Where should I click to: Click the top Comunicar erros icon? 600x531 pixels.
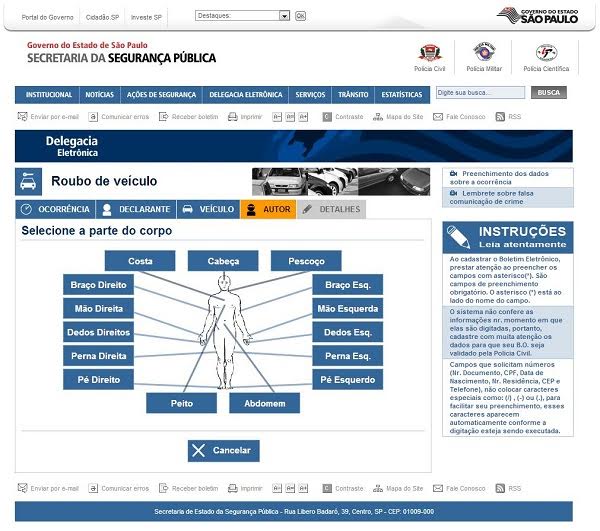point(93,117)
